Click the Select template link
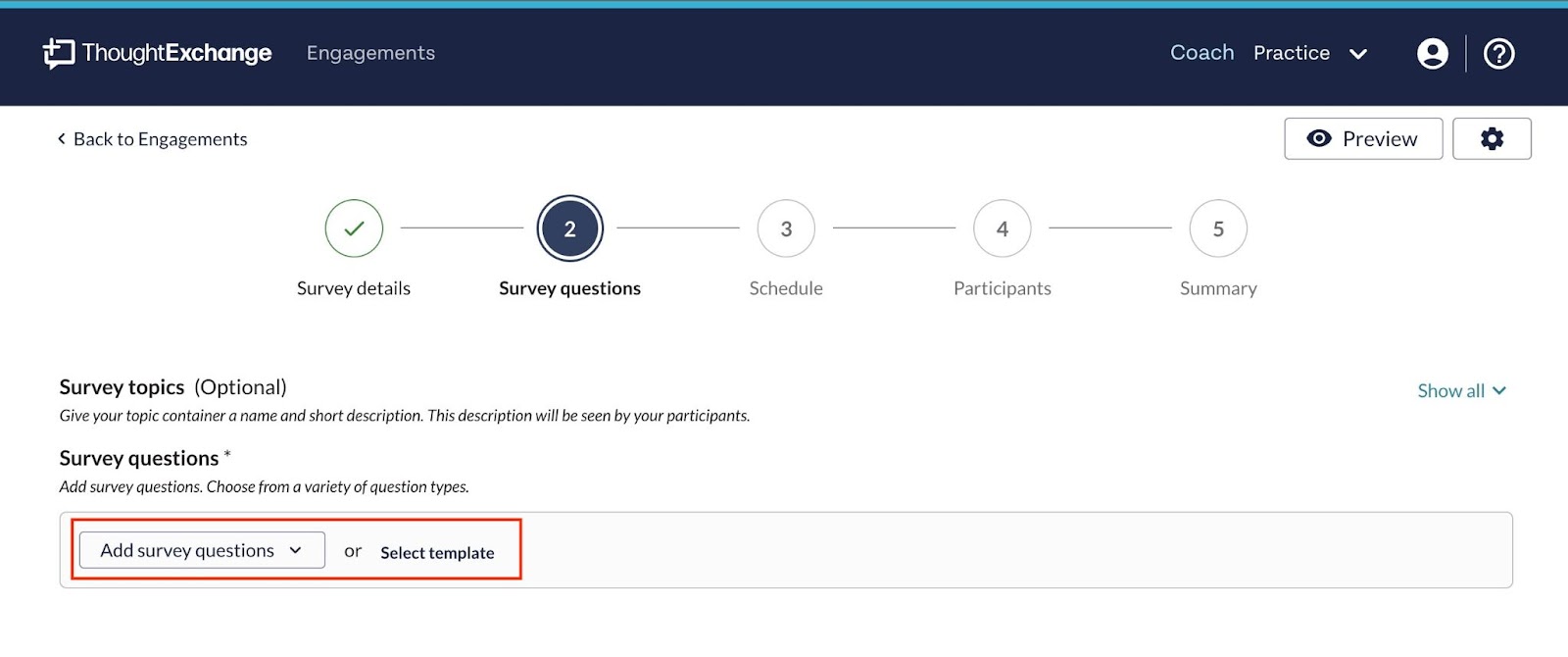 point(437,553)
